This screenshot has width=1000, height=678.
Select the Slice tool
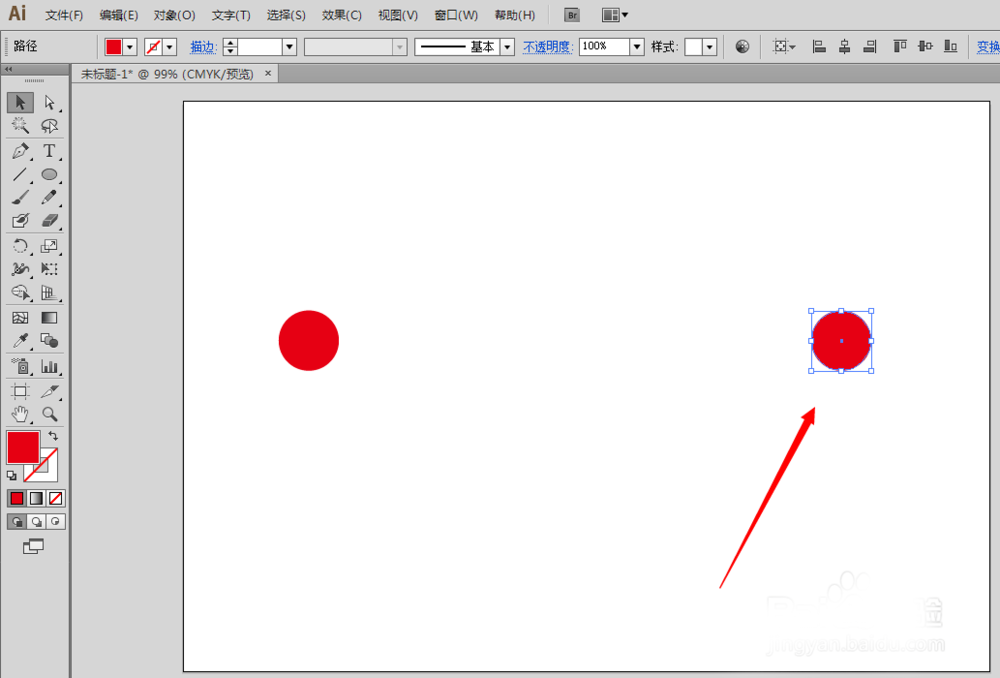point(49,391)
